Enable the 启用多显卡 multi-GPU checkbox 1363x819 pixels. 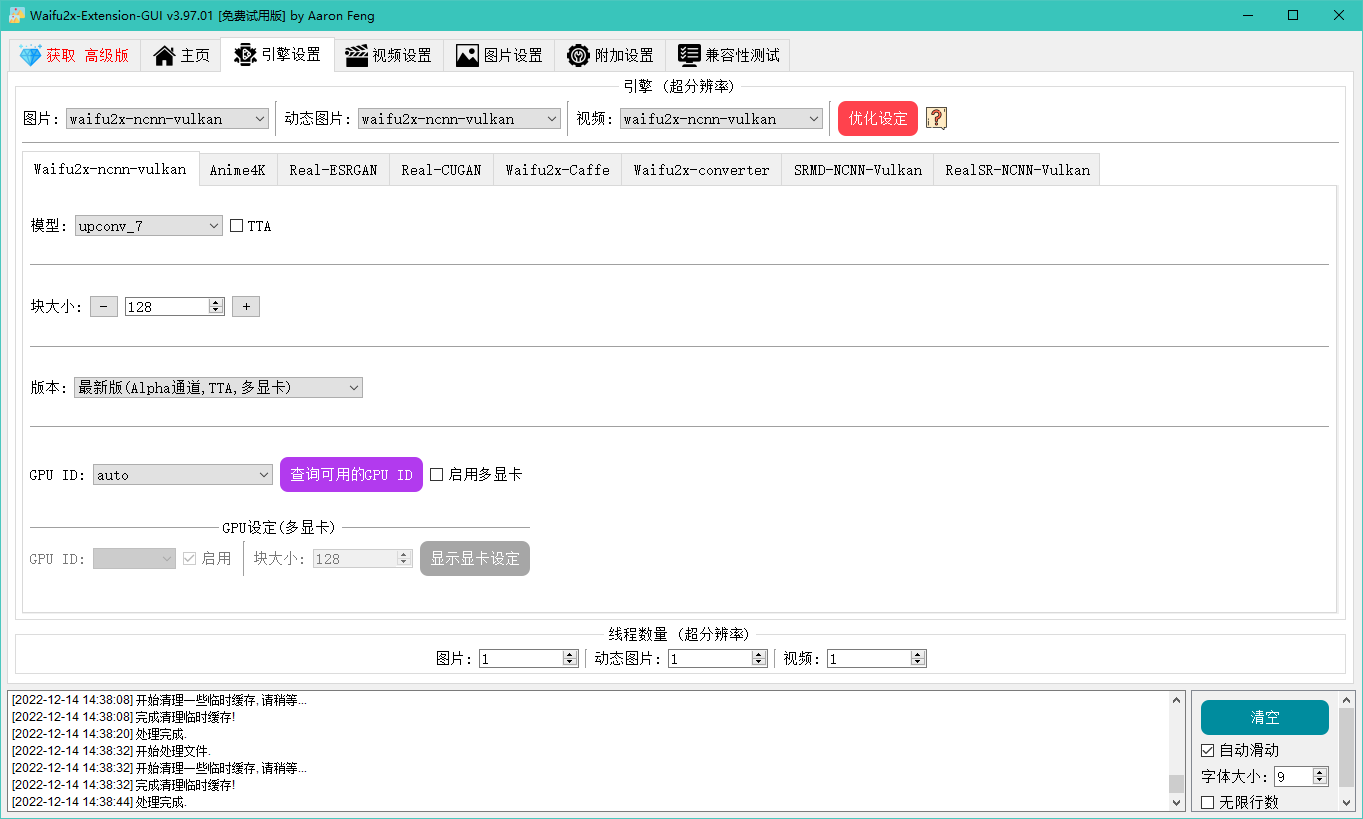(x=437, y=475)
